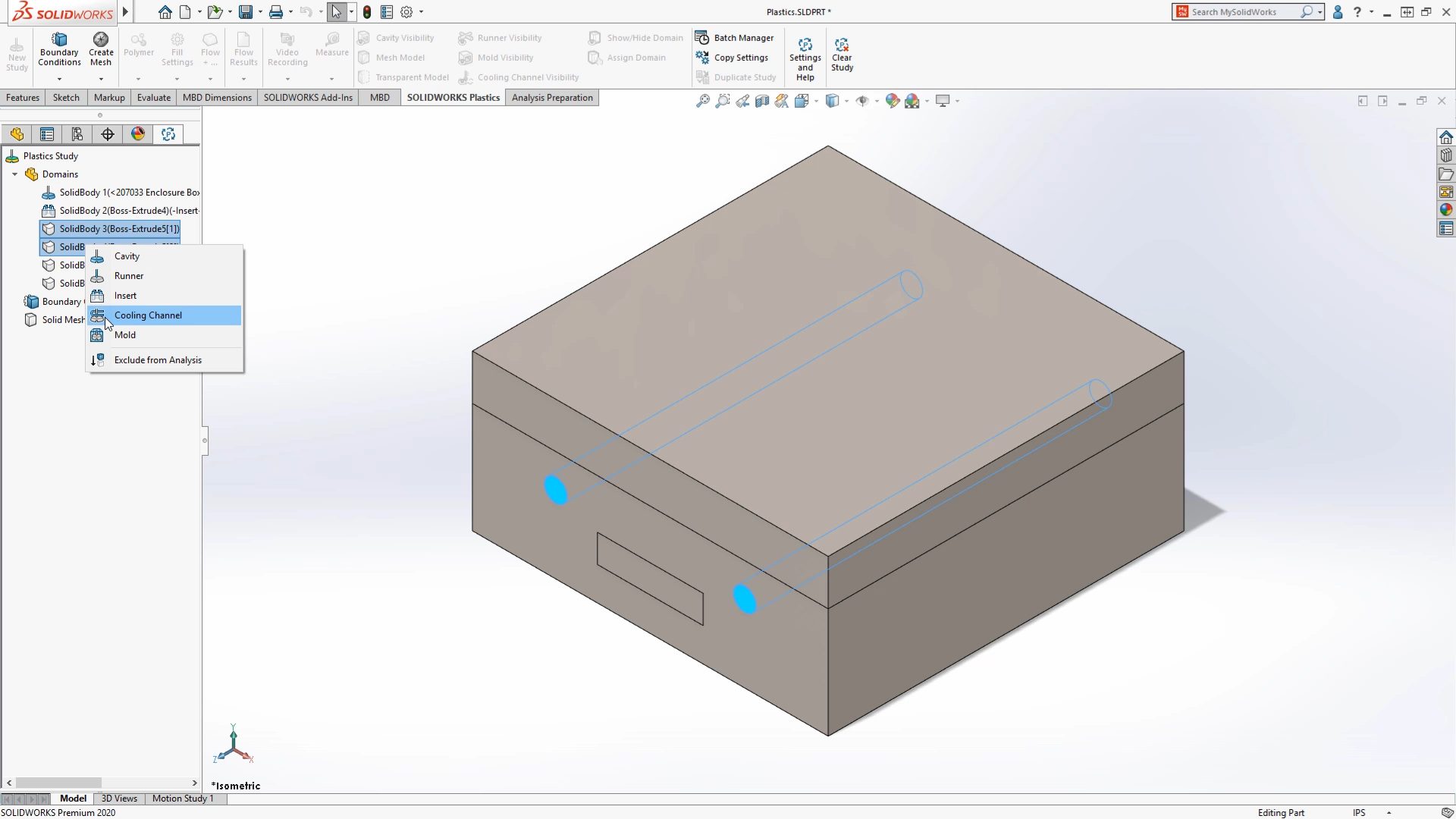This screenshot has height=819, width=1456.
Task: Open dropdown arrow under Create Mesh
Action: pyautogui.click(x=101, y=79)
